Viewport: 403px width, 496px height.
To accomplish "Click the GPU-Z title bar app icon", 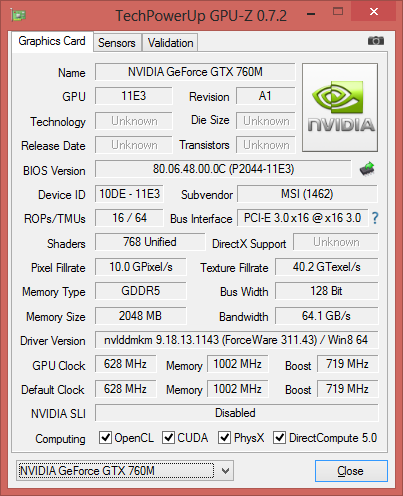I will [x=18, y=15].
